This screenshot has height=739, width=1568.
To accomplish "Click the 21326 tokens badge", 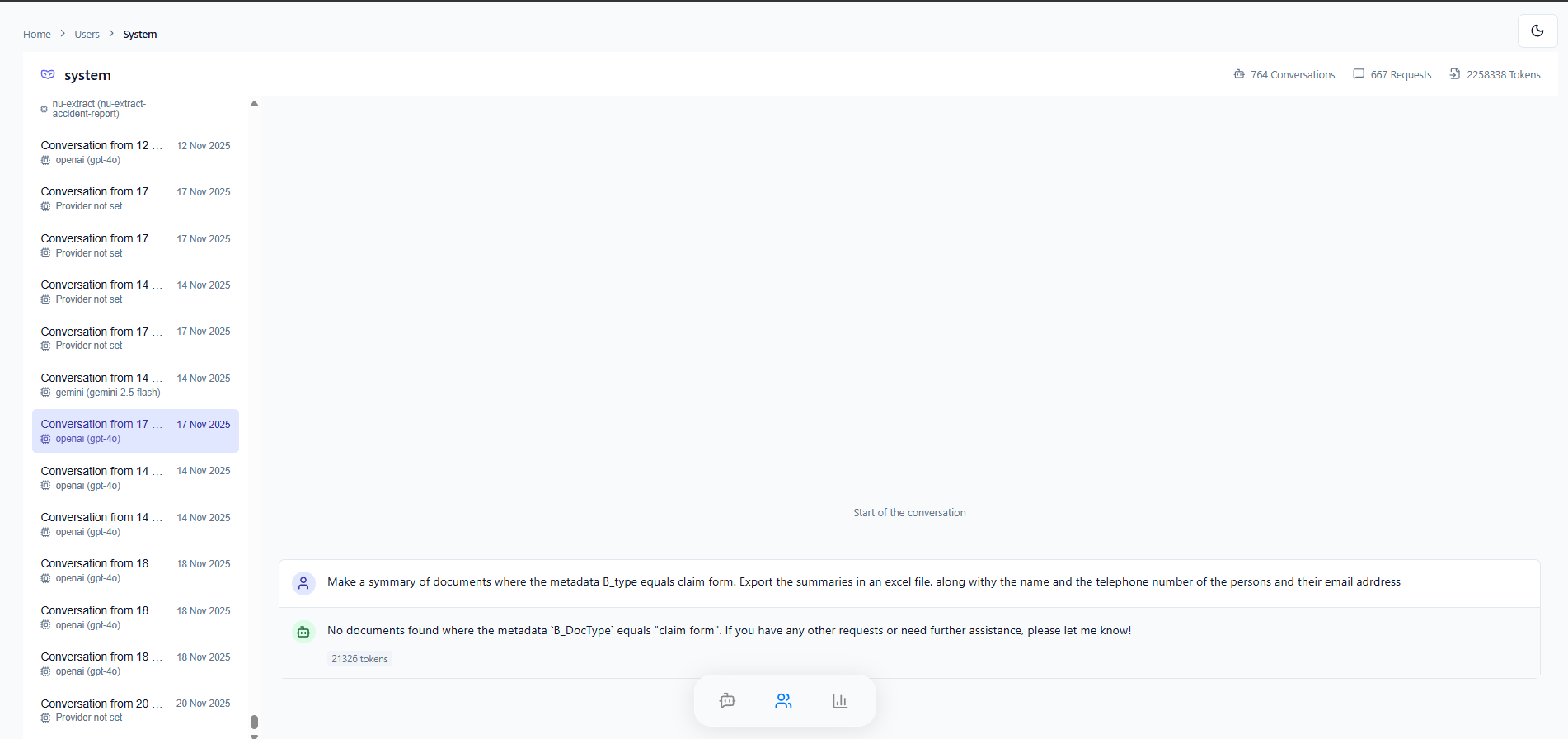I will [x=359, y=659].
